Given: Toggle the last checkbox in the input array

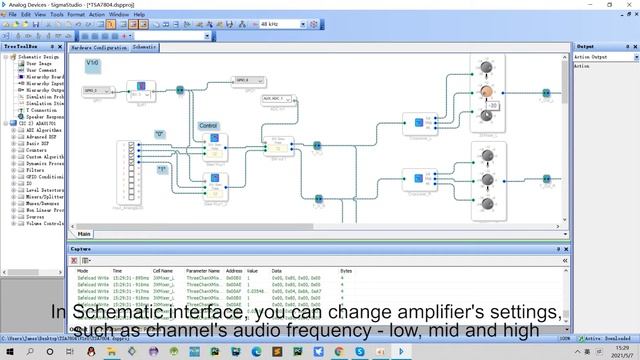Looking at the screenshot, I should (131, 197).
